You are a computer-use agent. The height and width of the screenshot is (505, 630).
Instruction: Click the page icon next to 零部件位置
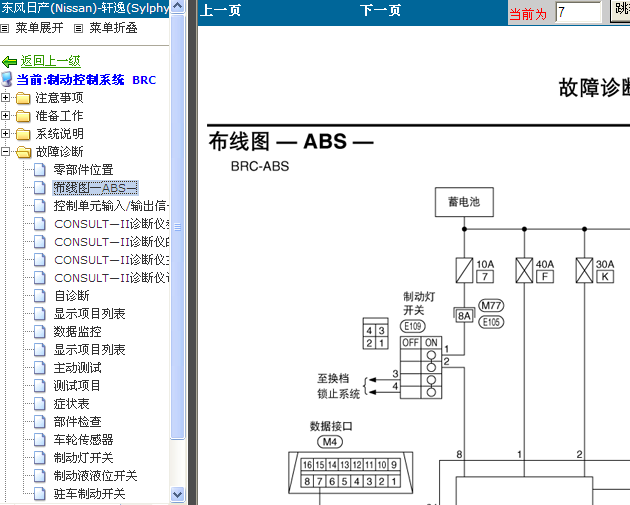click(39, 170)
